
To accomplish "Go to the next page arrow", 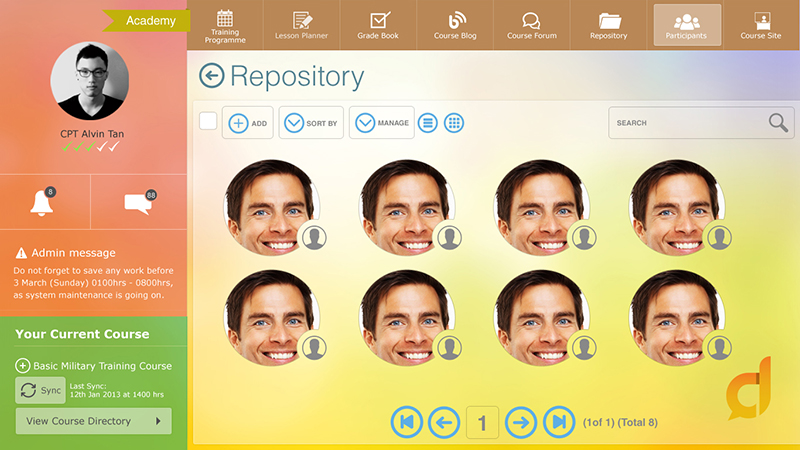I will coord(521,422).
